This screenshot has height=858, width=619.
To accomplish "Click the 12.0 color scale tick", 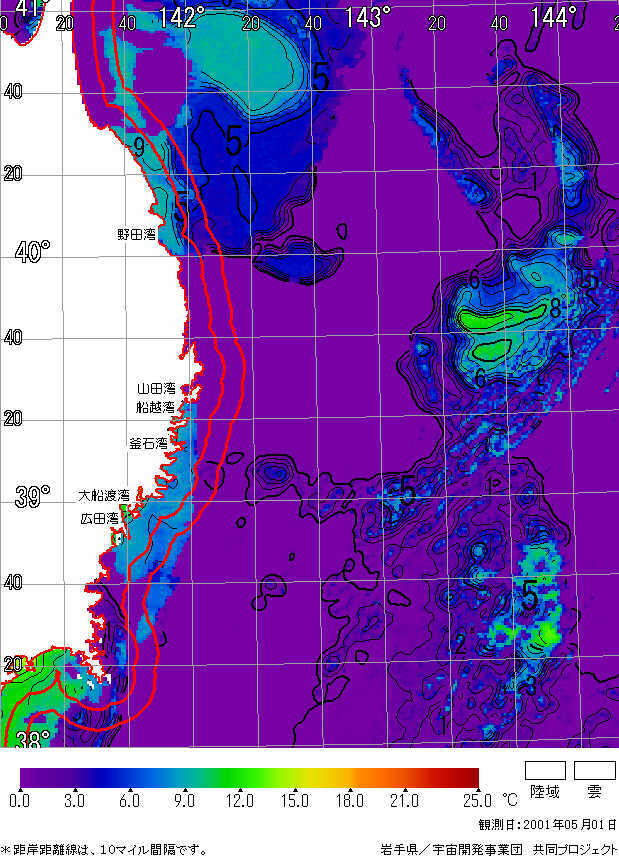I will coord(240,801).
